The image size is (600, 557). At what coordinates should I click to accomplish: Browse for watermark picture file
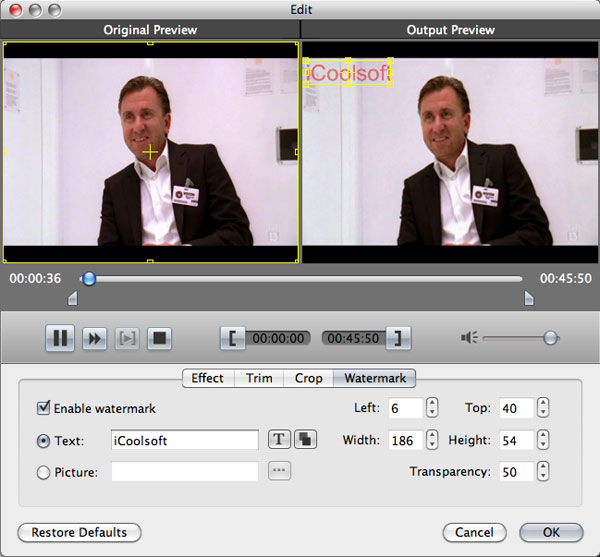[279, 471]
